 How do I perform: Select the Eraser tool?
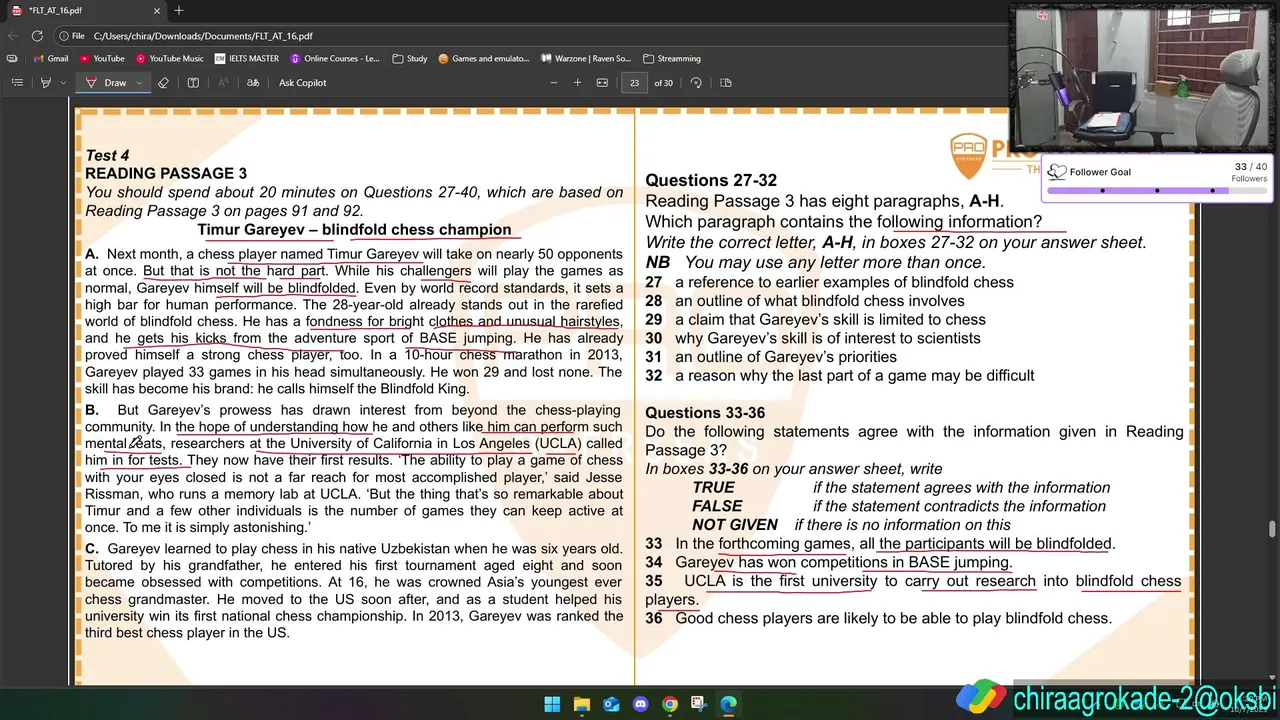(x=164, y=83)
